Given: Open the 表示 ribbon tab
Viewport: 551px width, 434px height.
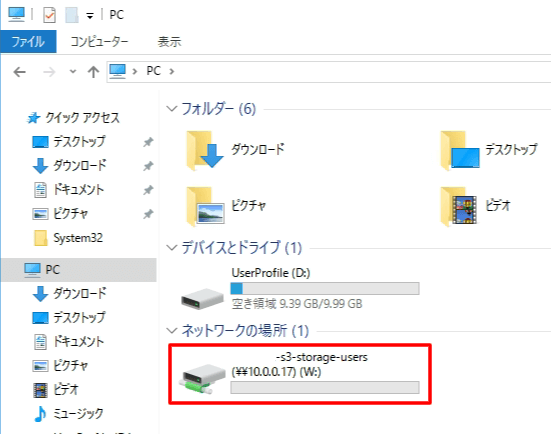Looking at the screenshot, I should pyautogui.click(x=169, y=42).
